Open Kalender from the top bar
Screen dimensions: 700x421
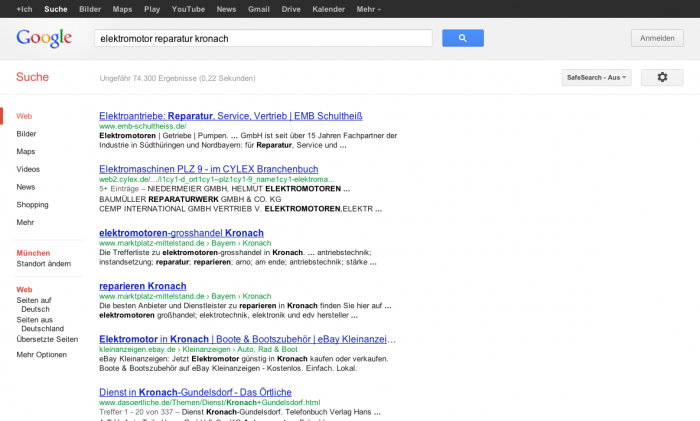coord(329,9)
